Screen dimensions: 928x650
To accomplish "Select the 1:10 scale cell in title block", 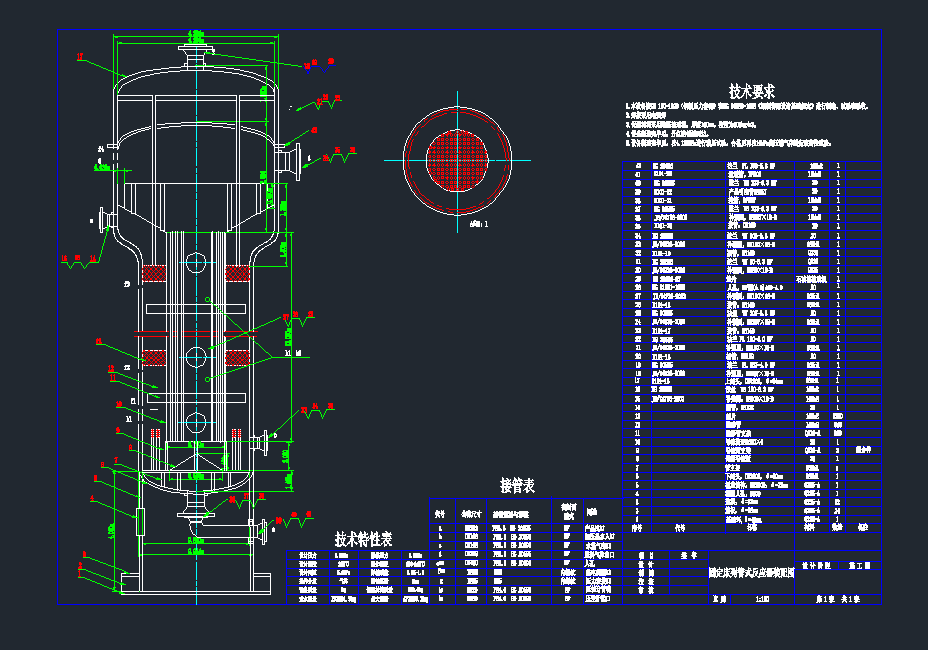I will (764, 599).
